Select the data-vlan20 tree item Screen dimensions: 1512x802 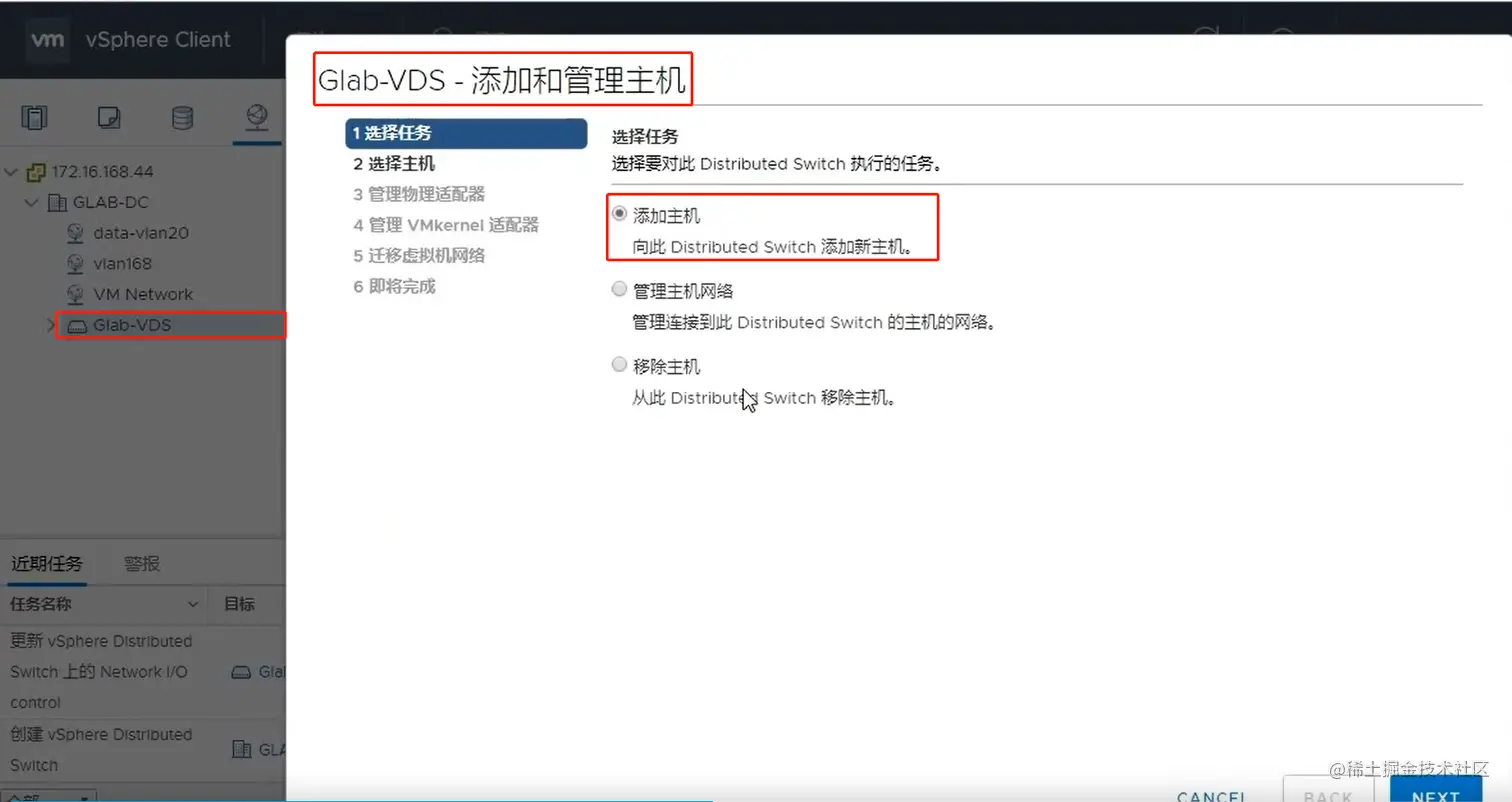(141, 233)
